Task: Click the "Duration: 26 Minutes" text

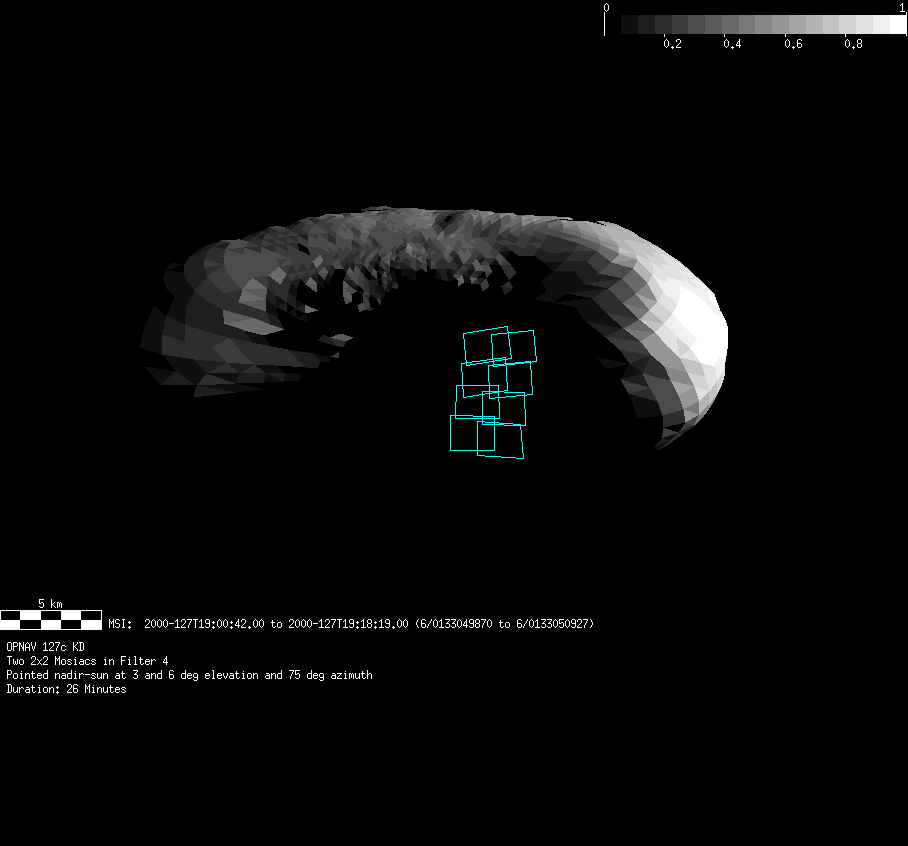Action: tap(66, 689)
